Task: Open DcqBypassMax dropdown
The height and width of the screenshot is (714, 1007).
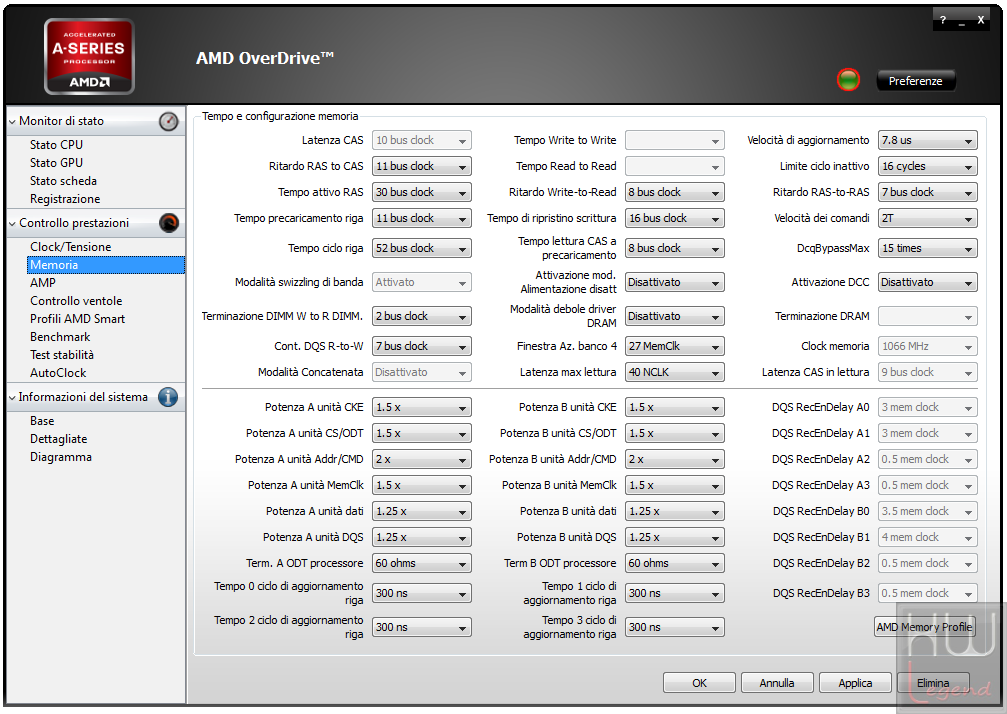Action: (927, 248)
